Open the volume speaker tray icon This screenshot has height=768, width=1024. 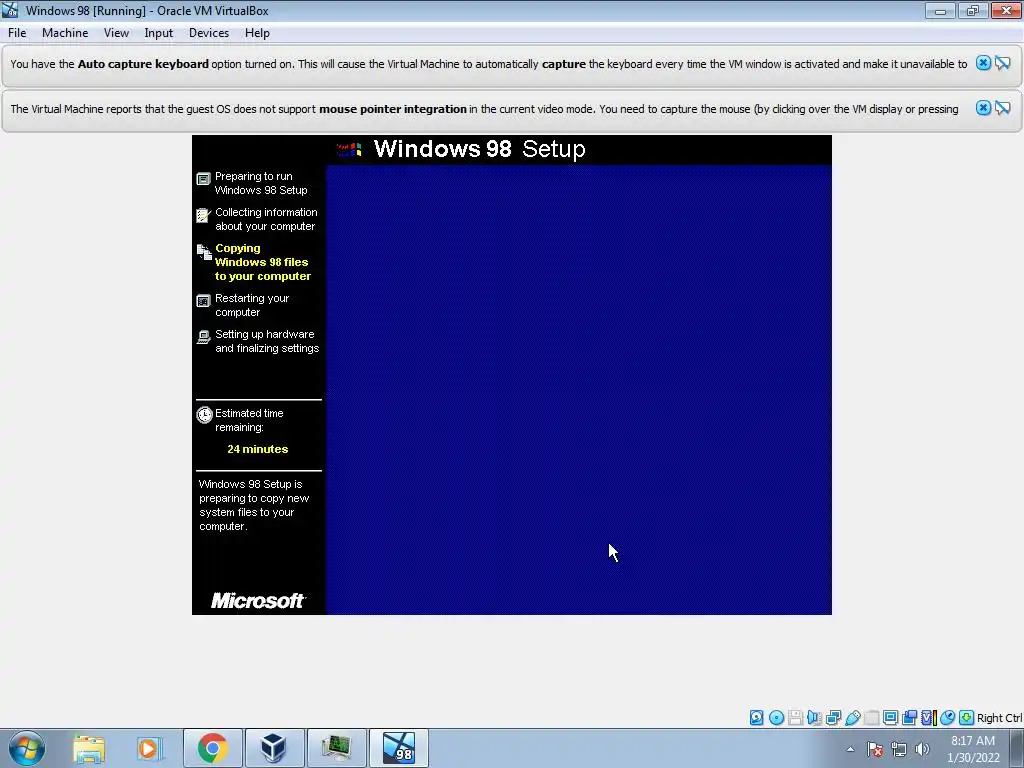click(x=922, y=749)
